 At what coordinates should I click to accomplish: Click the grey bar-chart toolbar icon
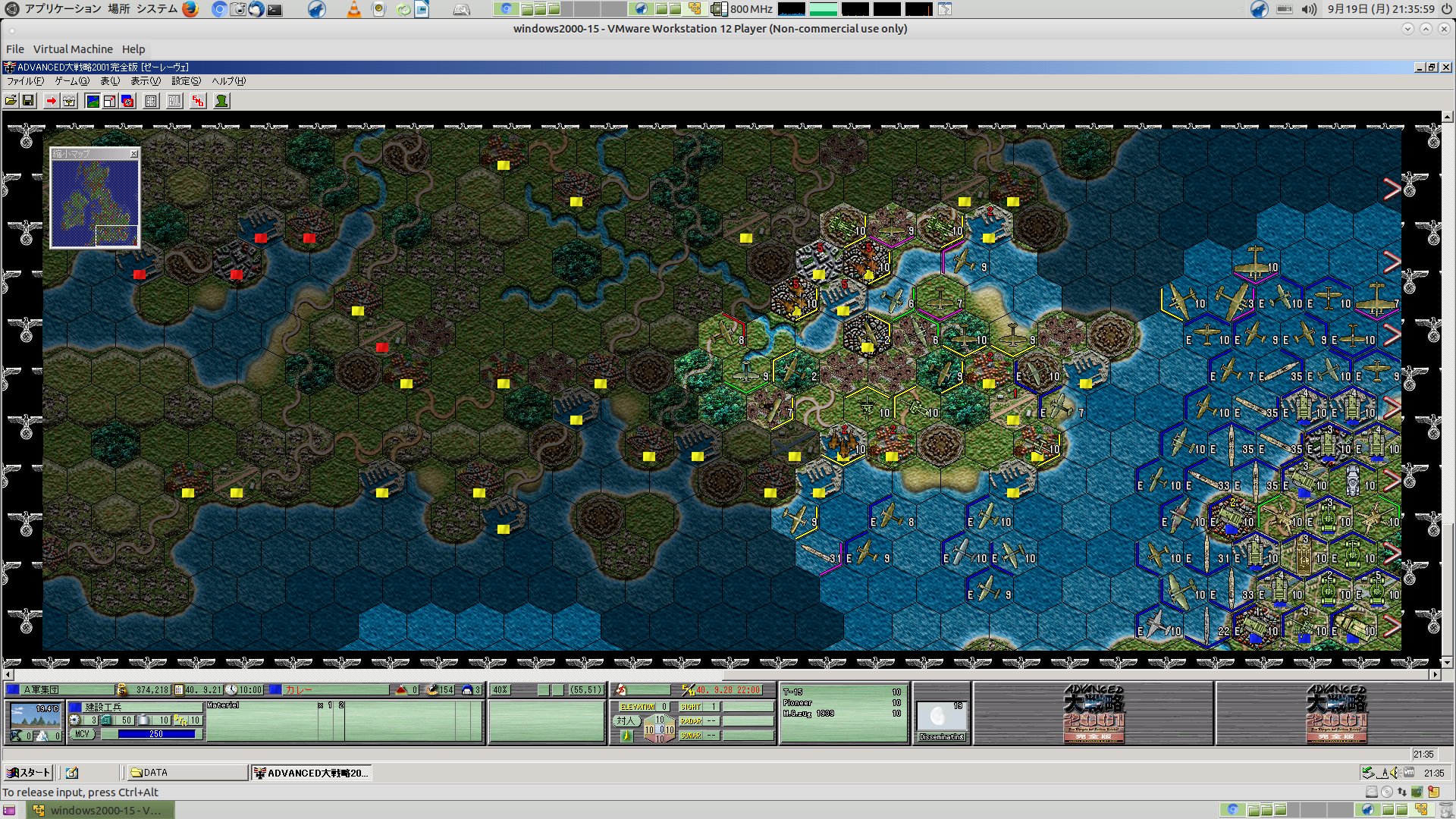pyautogui.click(x=174, y=101)
